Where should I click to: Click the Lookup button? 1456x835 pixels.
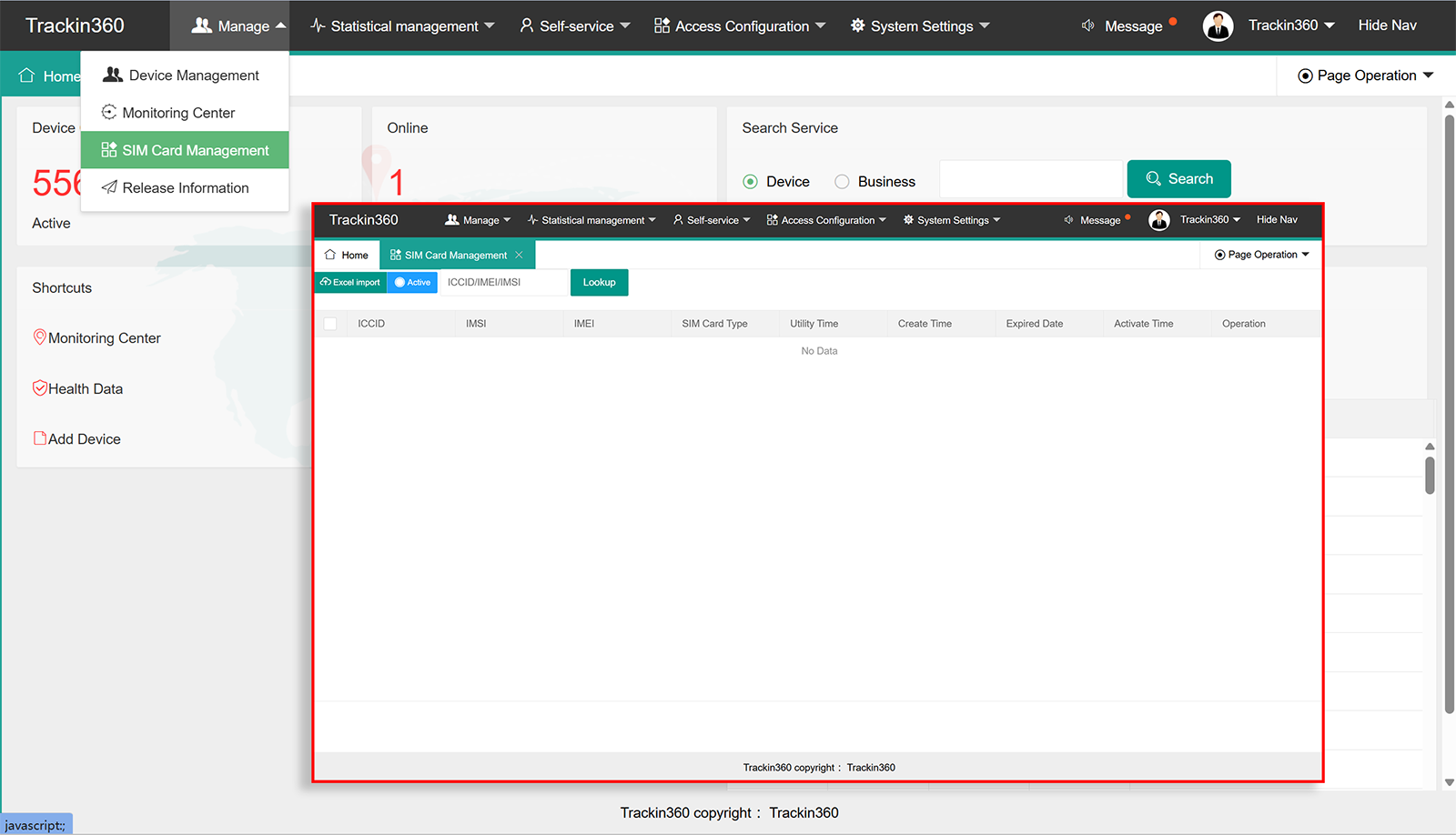[x=599, y=282]
